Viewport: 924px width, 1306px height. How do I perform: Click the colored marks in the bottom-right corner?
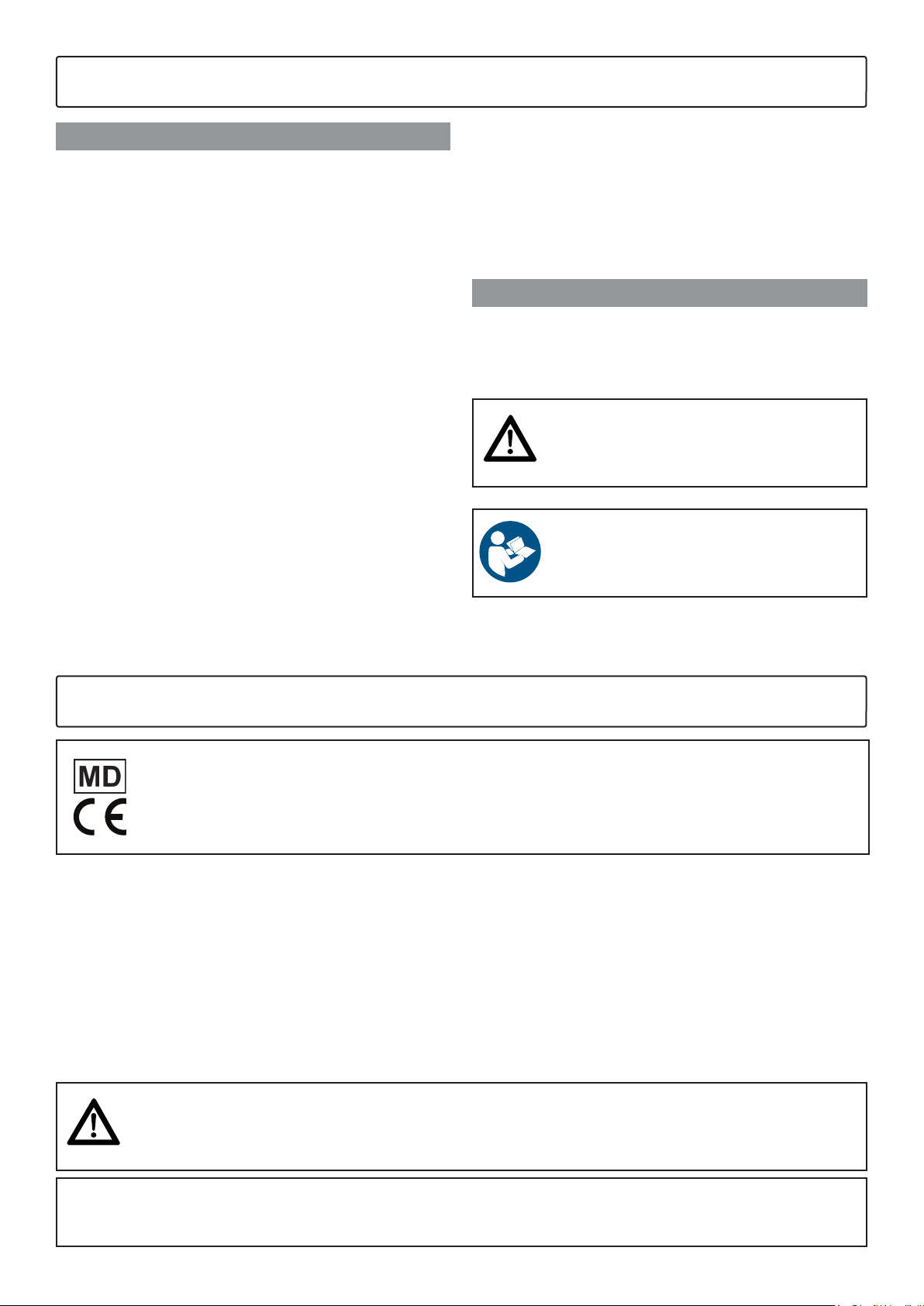pyautogui.click(x=878, y=1304)
